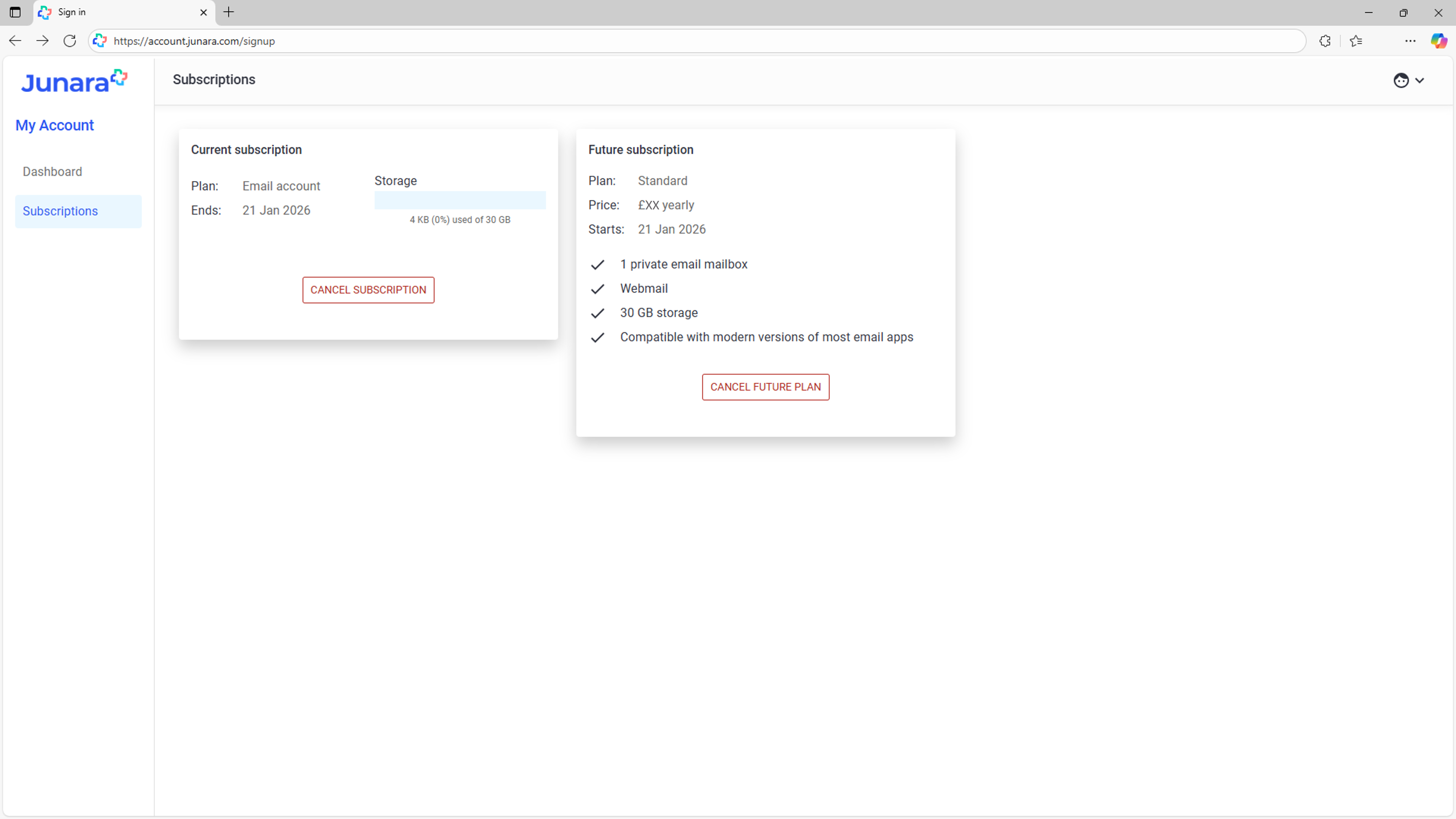1456x819 pixels.
Task: Click the future subscription Starts date value
Action: click(x=671, y=229)
